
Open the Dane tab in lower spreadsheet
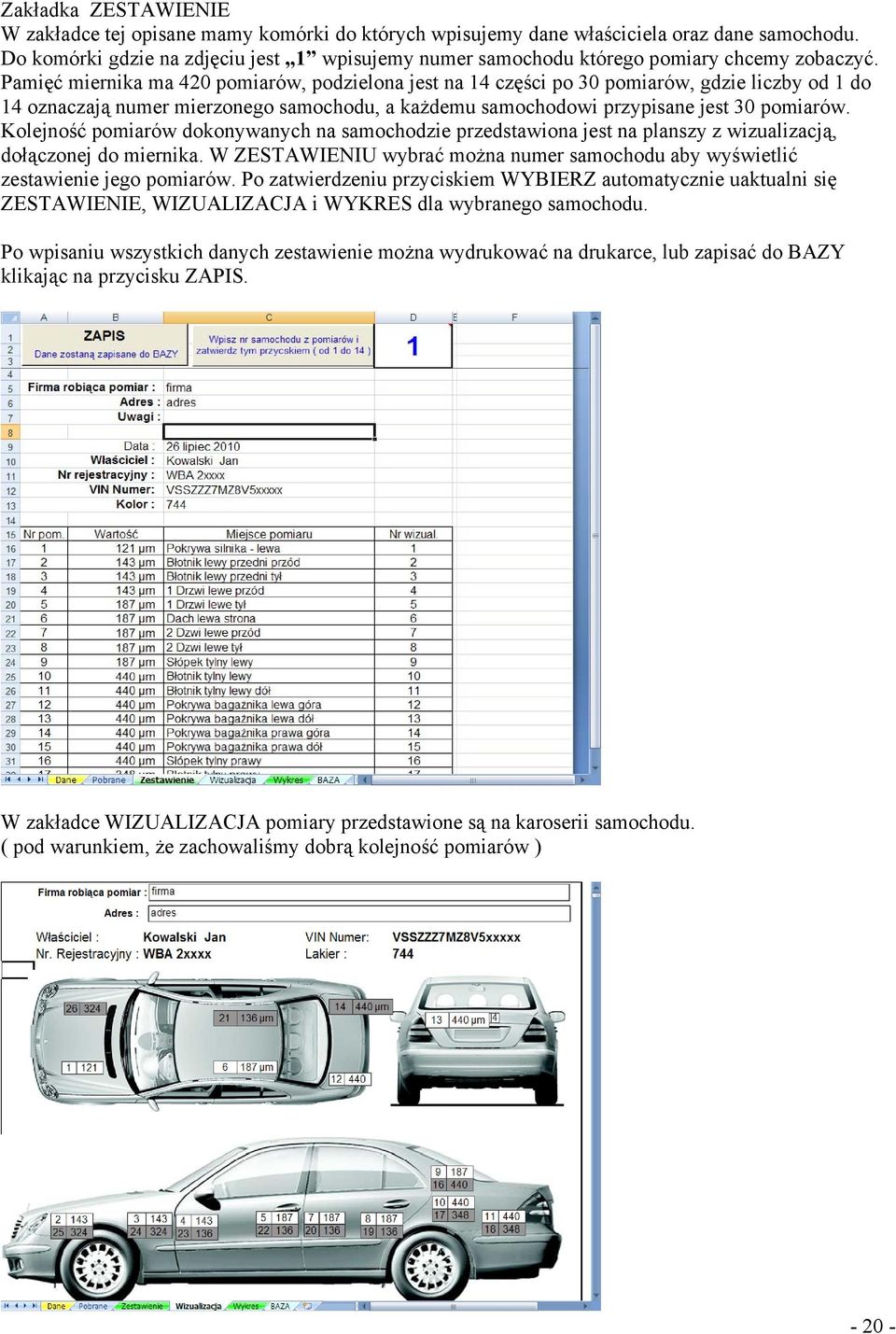tap(56, 1306)
